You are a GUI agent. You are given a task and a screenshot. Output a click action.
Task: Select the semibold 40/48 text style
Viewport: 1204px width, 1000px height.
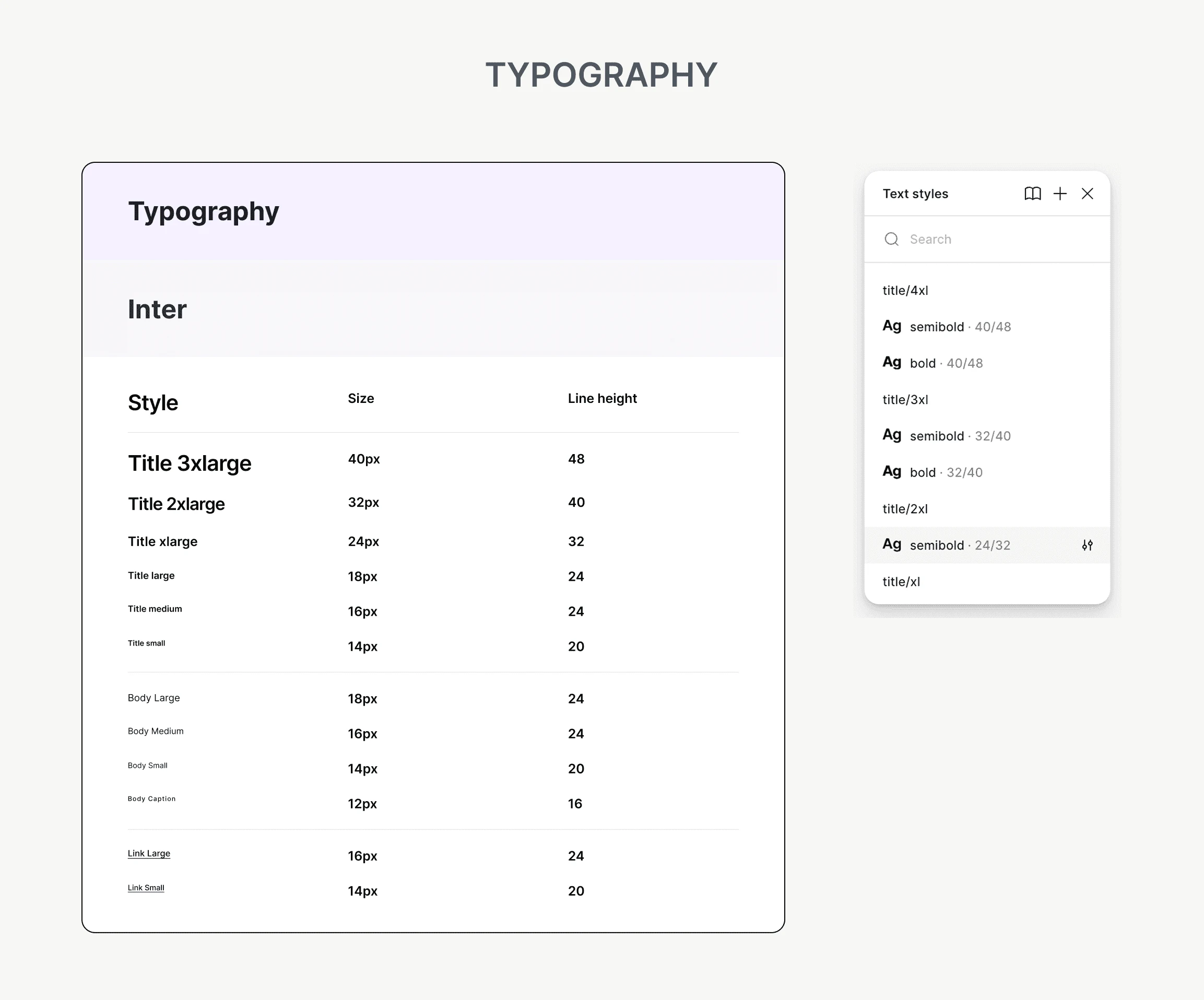point(987,327)
